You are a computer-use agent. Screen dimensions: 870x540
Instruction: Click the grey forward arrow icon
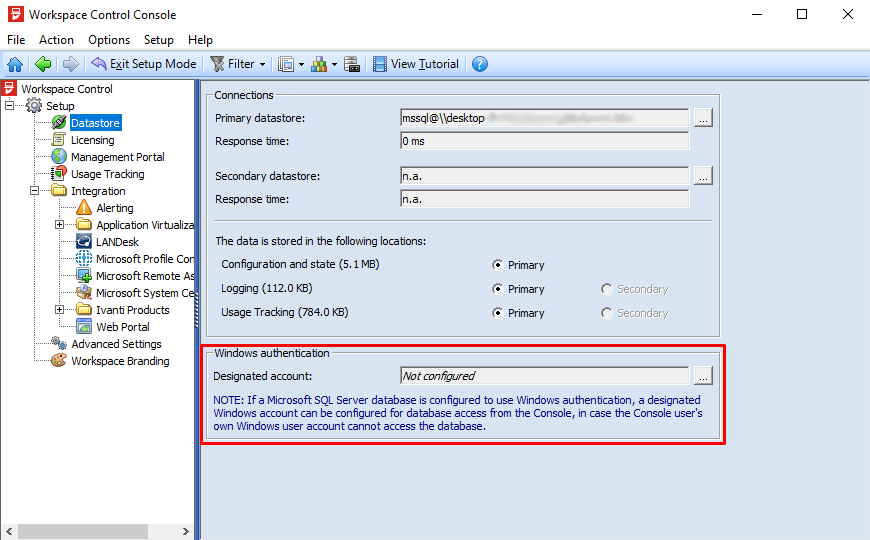pos(70,64)
